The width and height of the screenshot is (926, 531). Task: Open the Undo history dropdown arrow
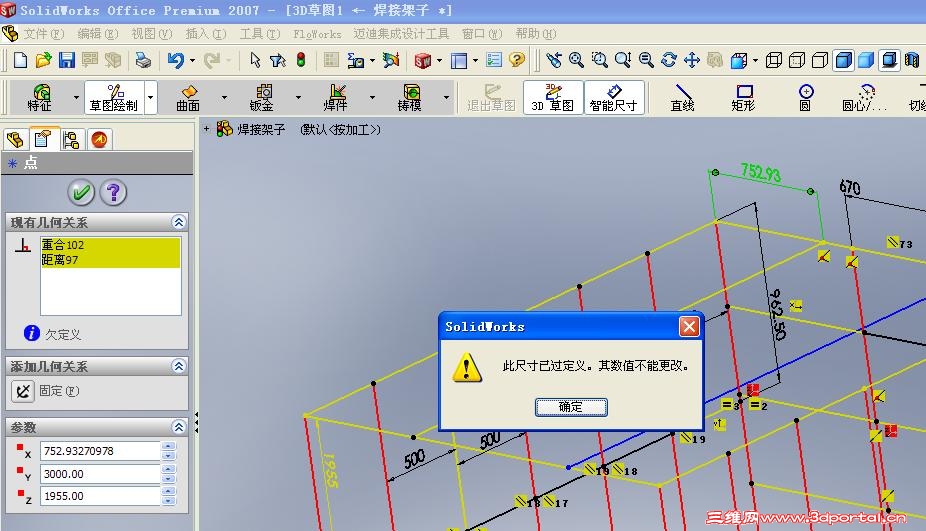193,60
